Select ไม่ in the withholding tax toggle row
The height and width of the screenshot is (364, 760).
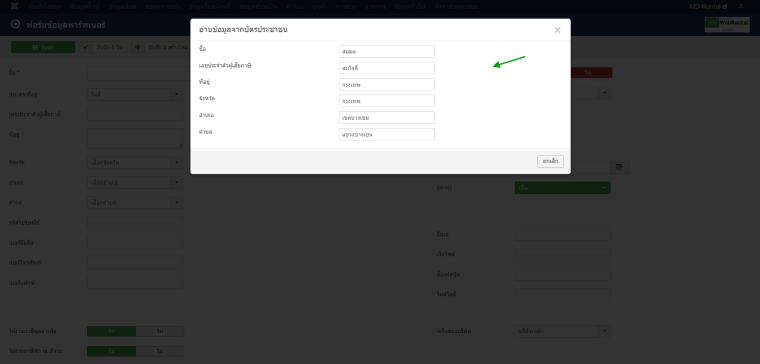click(x=159, y=351)
